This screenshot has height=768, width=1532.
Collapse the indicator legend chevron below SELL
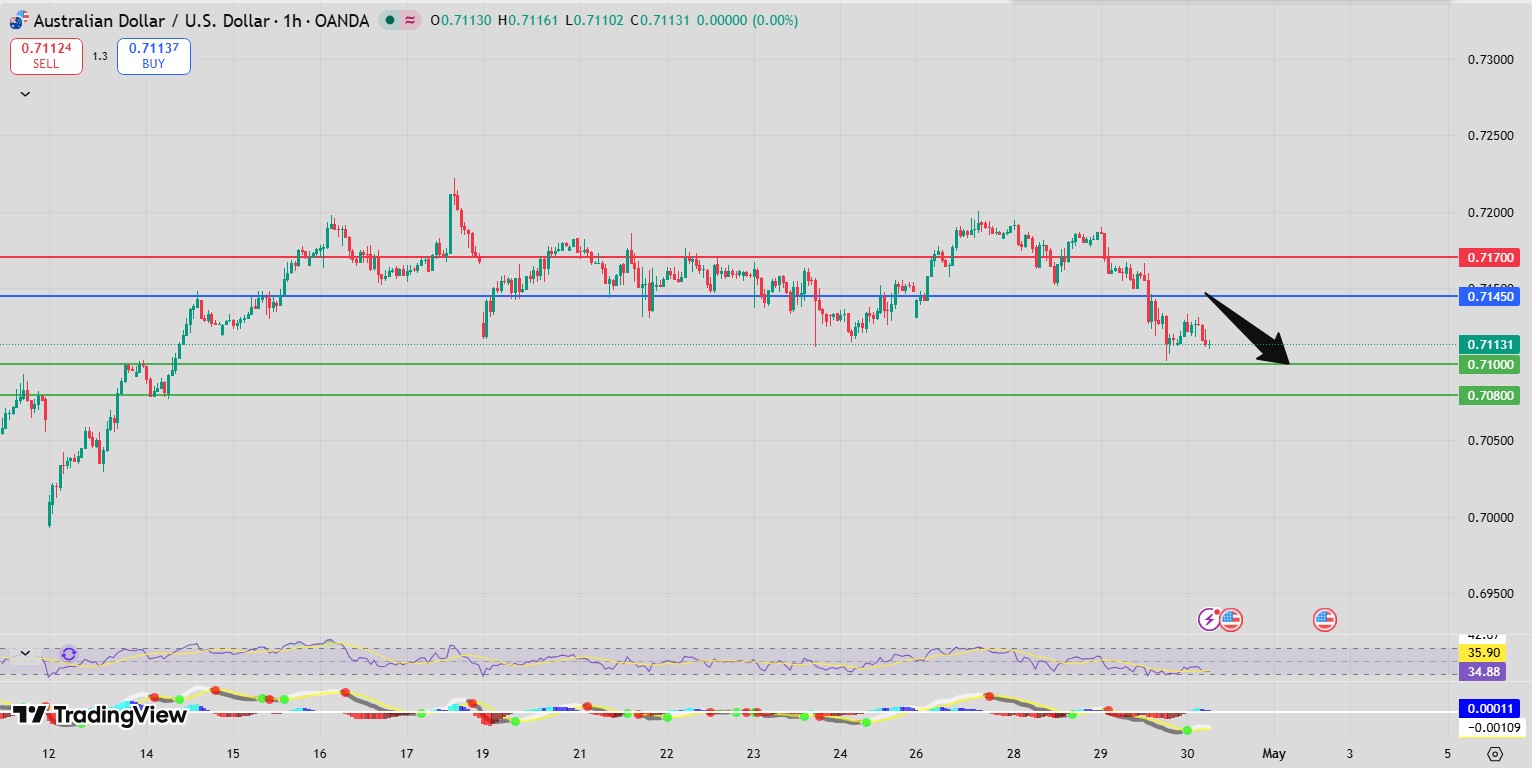[25, 94]
